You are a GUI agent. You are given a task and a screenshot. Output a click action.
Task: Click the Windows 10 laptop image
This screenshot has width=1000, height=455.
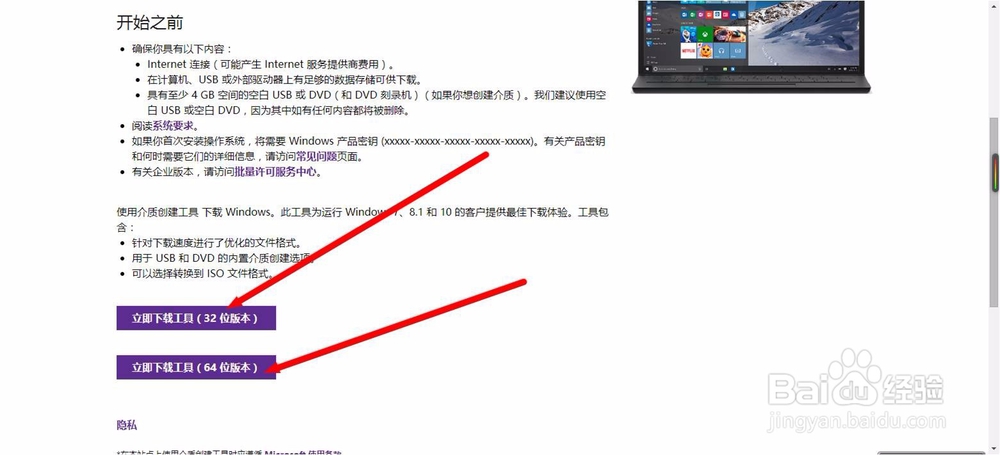[x=751, y=46]
